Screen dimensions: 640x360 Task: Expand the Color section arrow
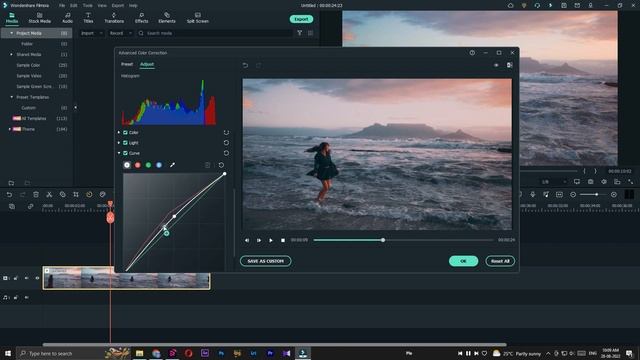(x=119, y=132)
